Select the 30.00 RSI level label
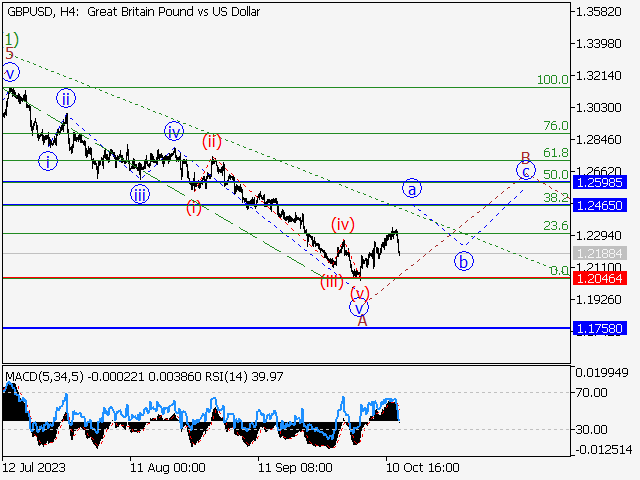Image resolution: width=640 pixels, height=480 pixels. 591,429
